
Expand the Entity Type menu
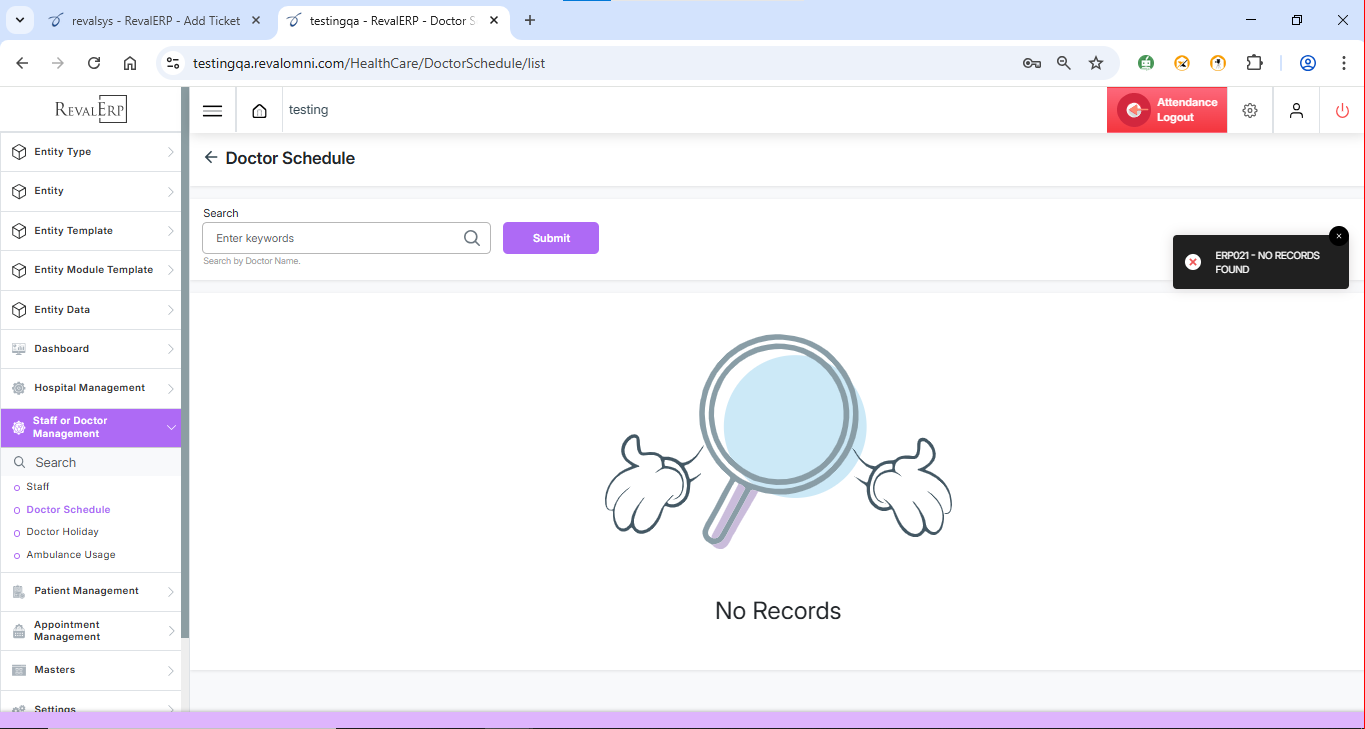(90, 152)
